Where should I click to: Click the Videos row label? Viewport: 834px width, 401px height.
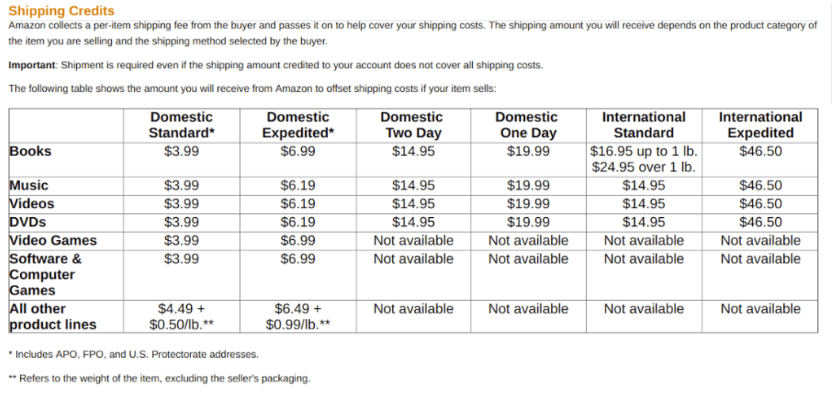click(x=32, y=204)
